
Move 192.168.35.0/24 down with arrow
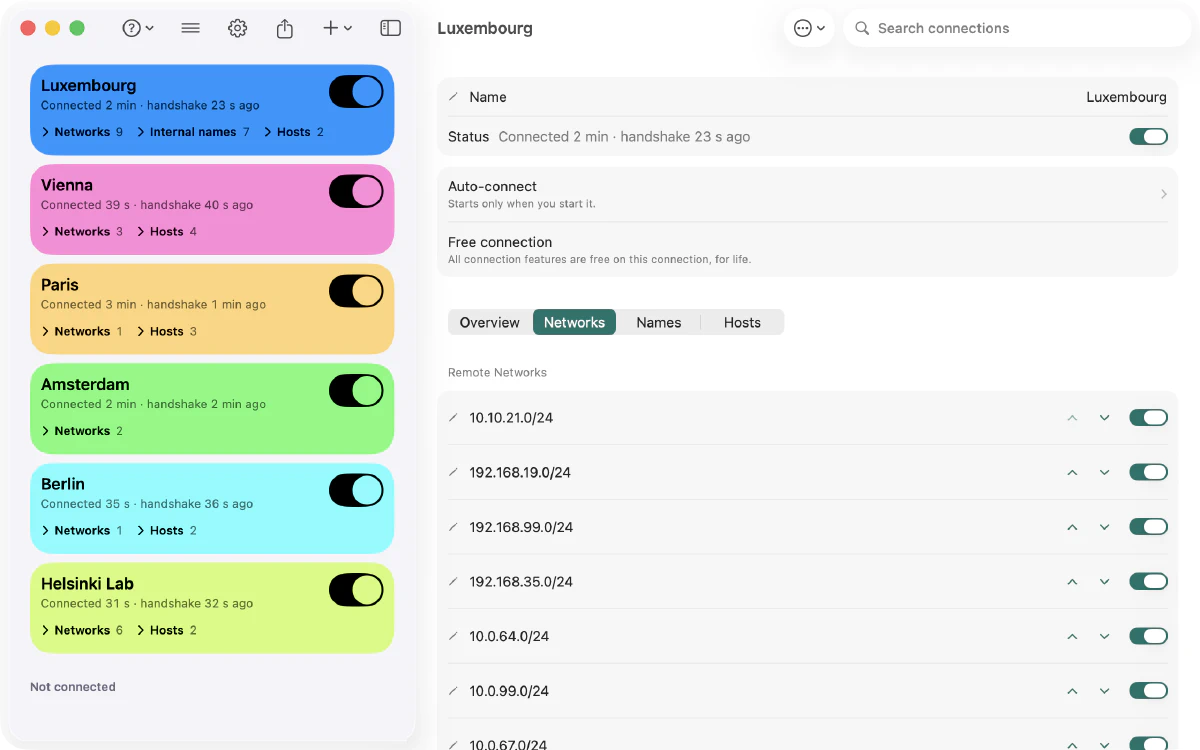(1104, 582)
